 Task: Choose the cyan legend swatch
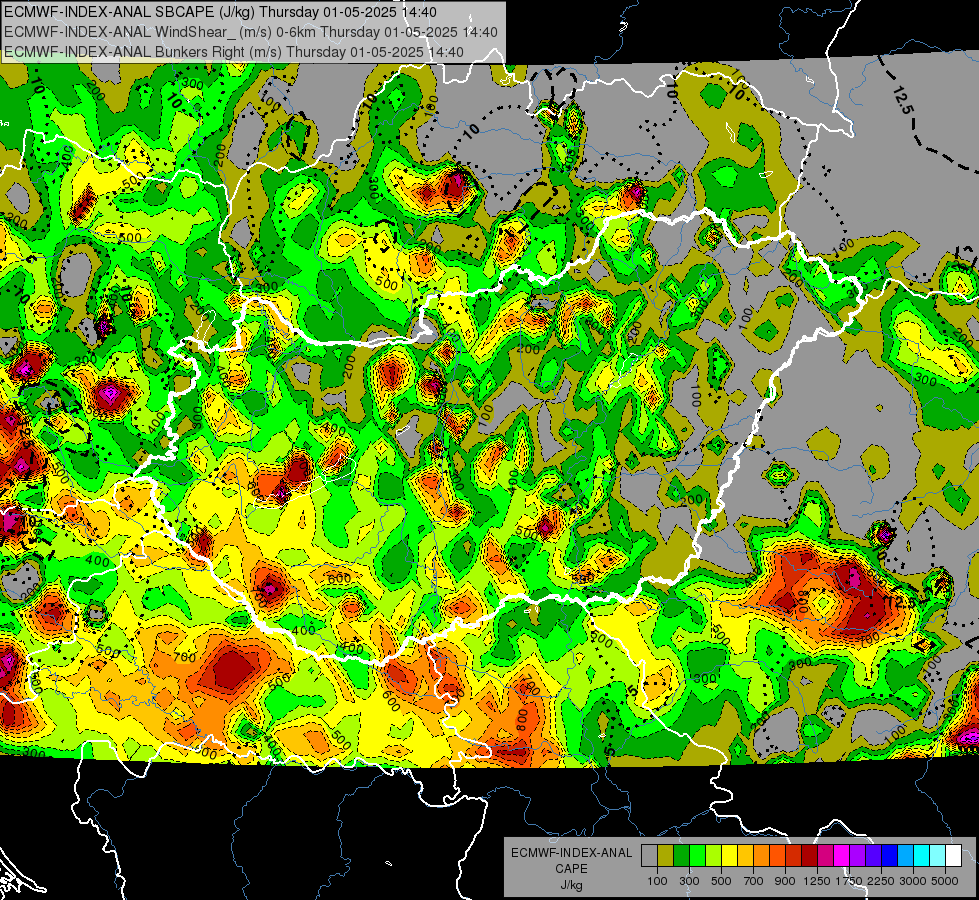point(922,856)
